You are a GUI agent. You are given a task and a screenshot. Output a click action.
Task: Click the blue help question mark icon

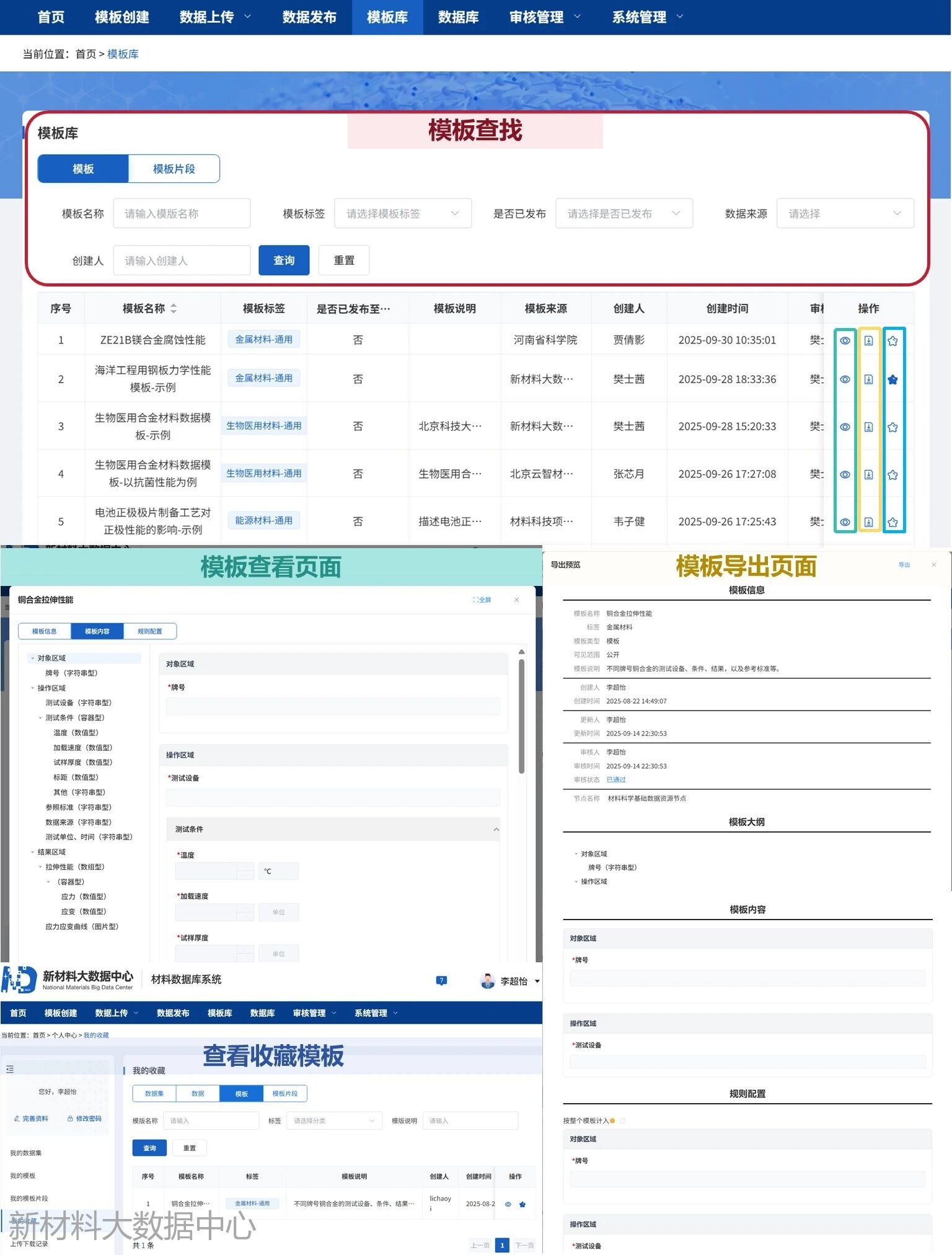point(441,980)
